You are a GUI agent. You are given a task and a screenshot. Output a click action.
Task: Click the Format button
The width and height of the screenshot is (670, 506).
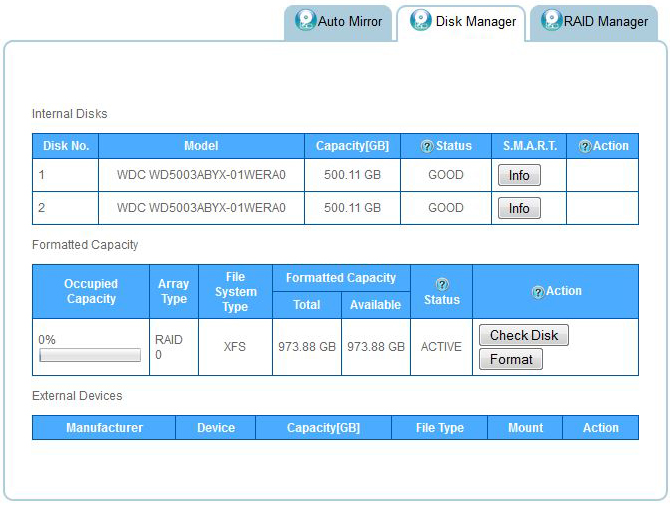coord(511,359)
